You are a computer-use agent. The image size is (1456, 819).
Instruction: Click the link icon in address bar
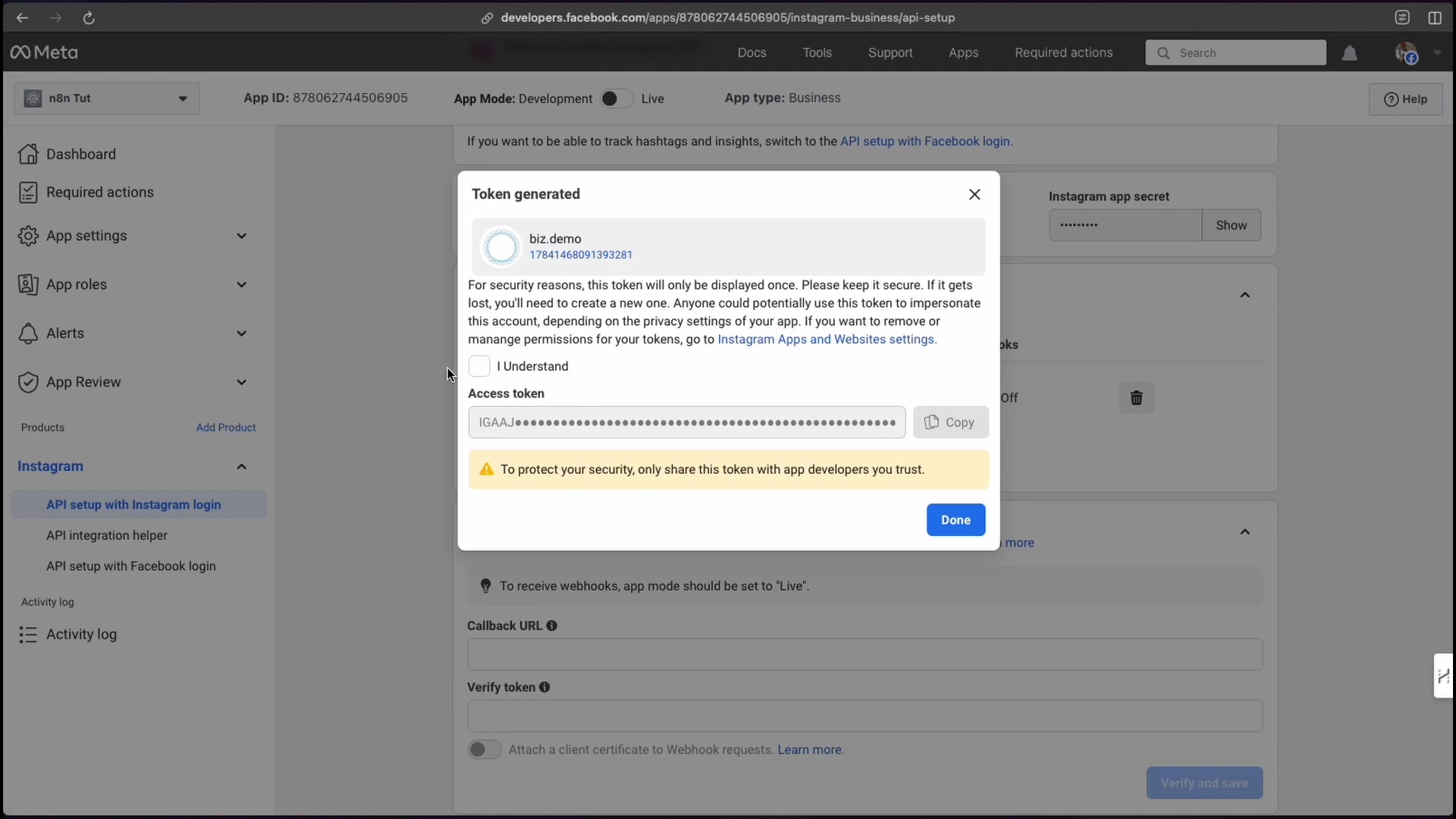[x=488, y=17]
